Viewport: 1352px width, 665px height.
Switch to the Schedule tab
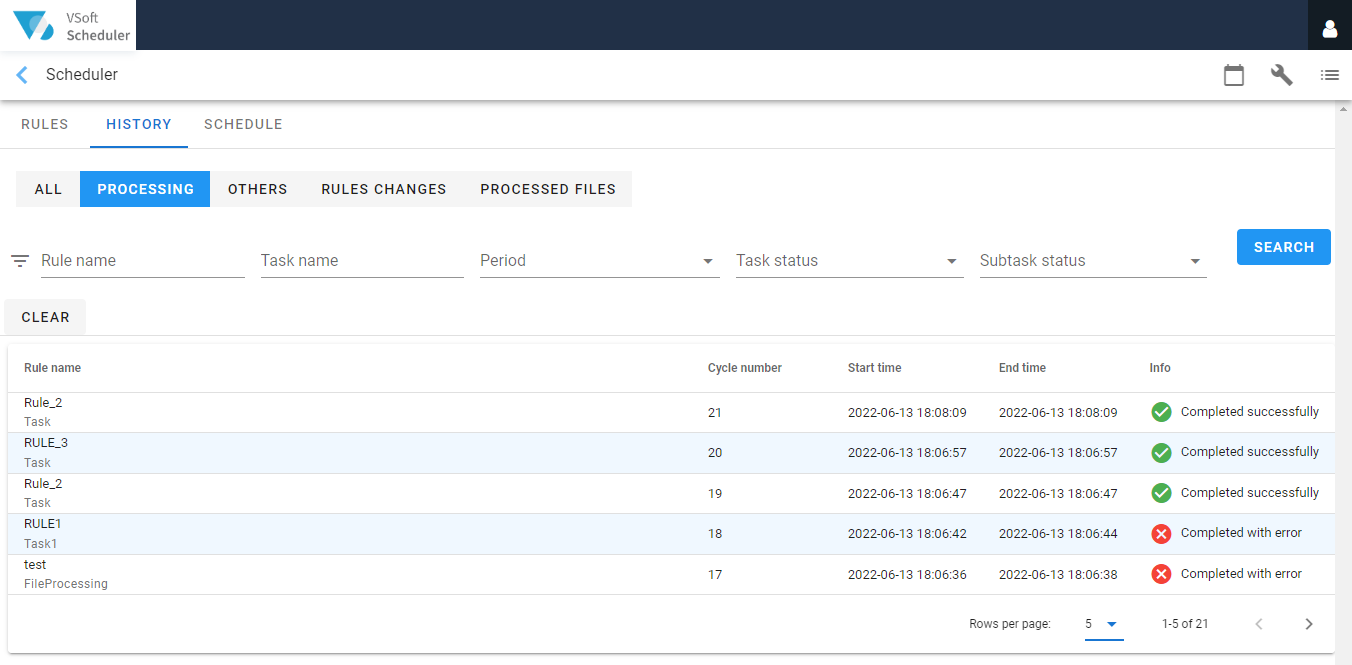tap(243, 125)
